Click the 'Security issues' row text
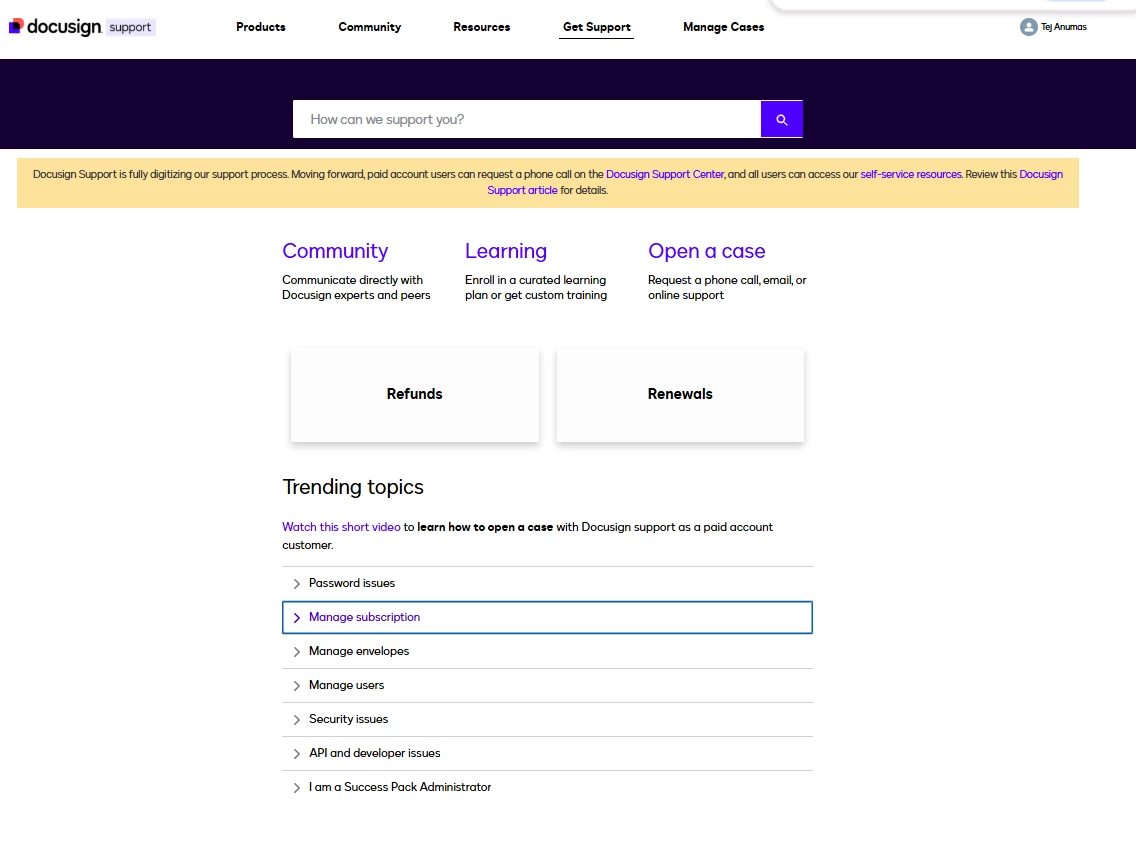 point(348,719)
